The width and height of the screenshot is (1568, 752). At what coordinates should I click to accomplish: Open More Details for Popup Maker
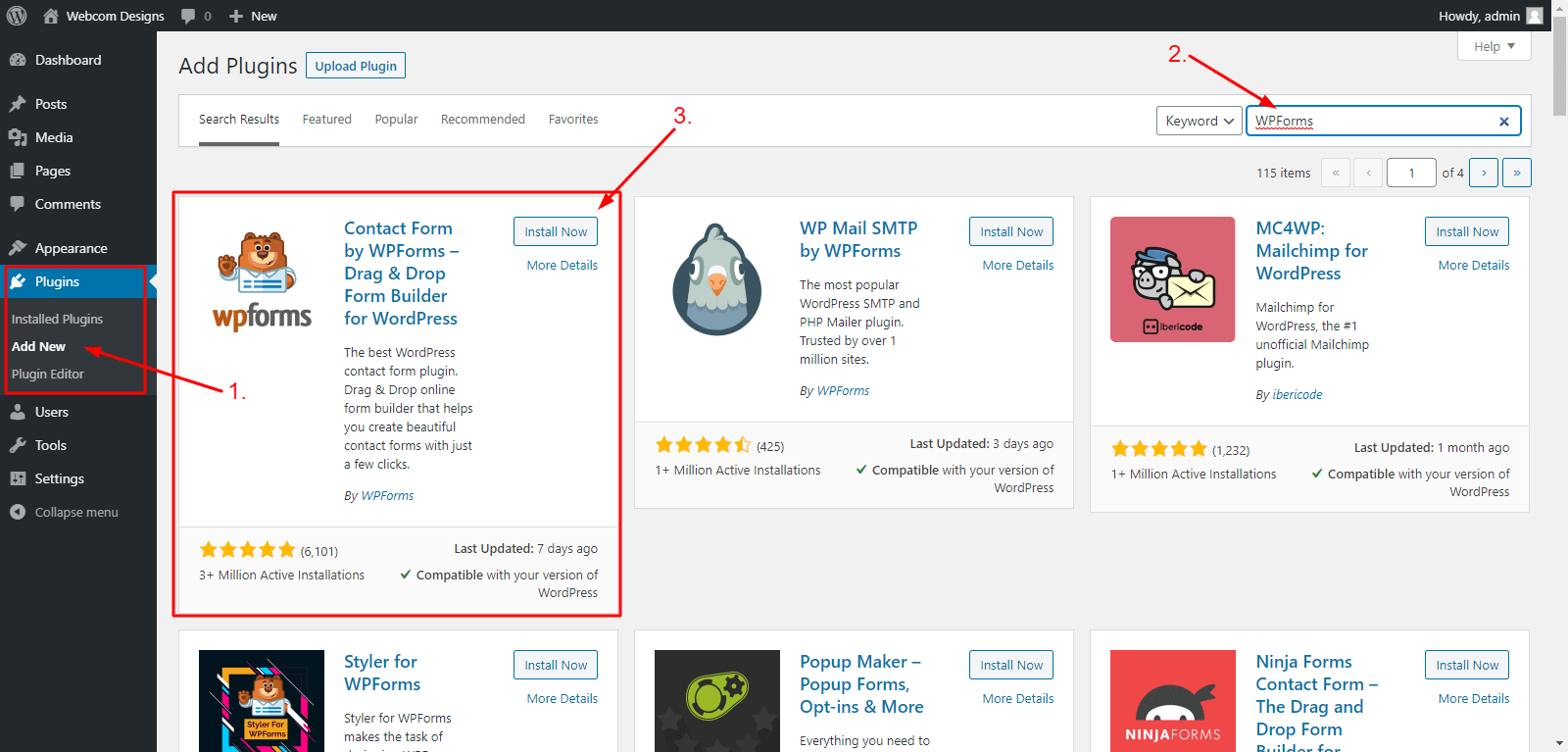point(1018,699)
